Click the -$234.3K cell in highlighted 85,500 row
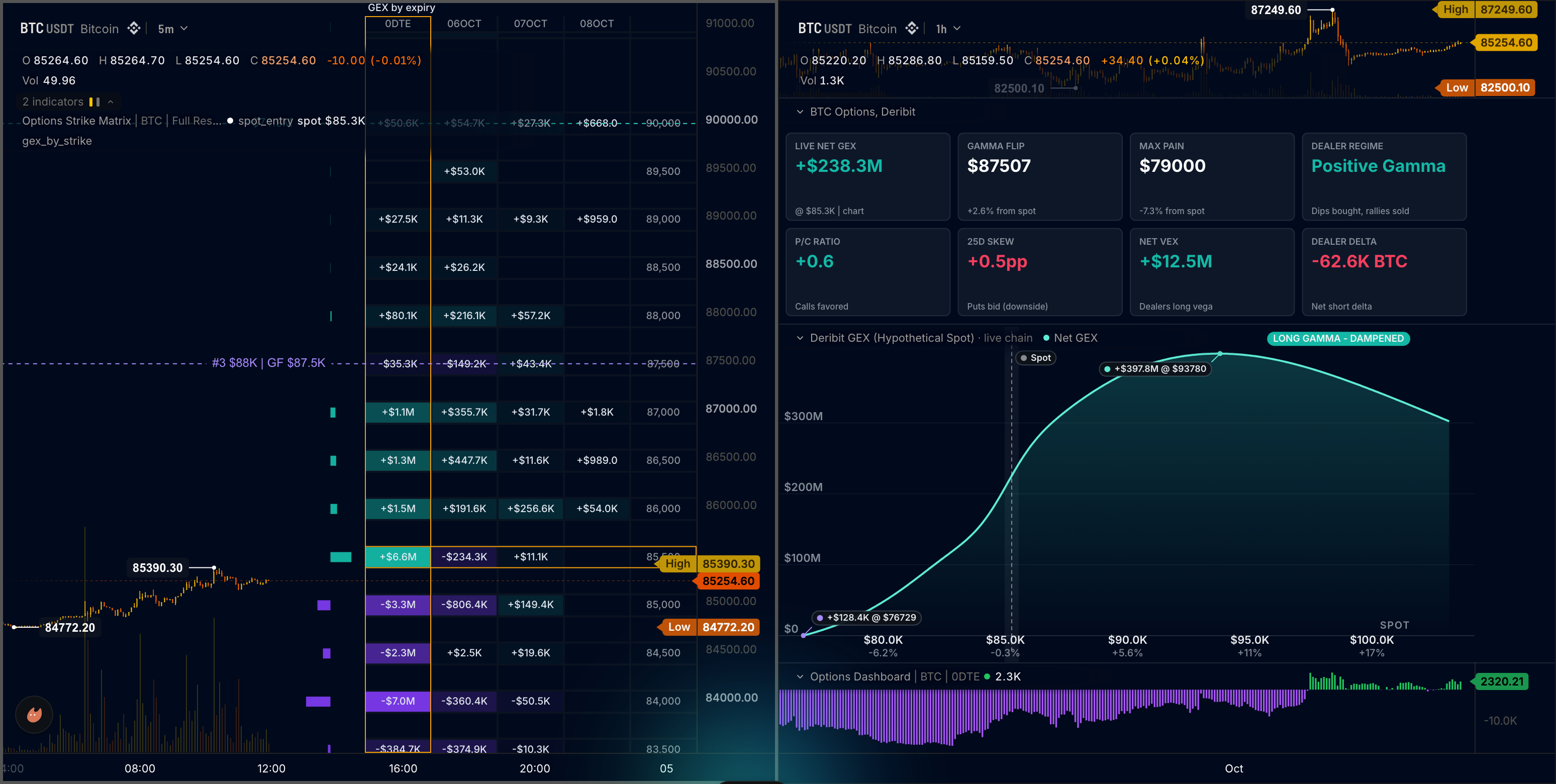The width and height of the screenshot is (1556, 784). pyautogui.click(x=464, y=557)
